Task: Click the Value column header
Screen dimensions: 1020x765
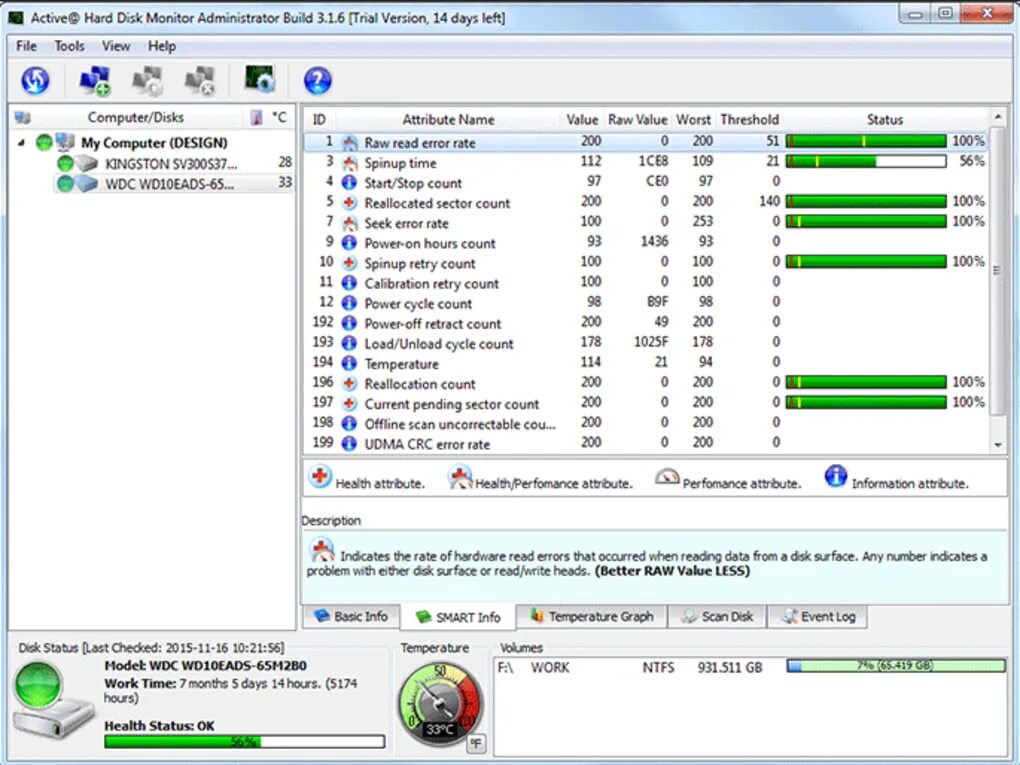Action: click(582, 120)
